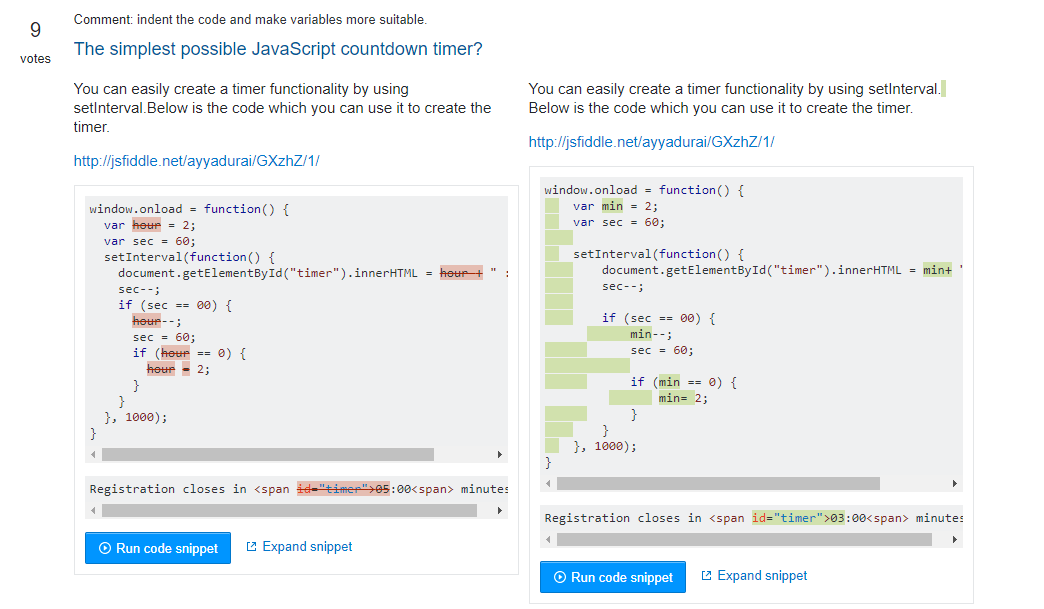Click right code block scroll-left arrow
This screenshot has width=1044, height=609.
548,484
